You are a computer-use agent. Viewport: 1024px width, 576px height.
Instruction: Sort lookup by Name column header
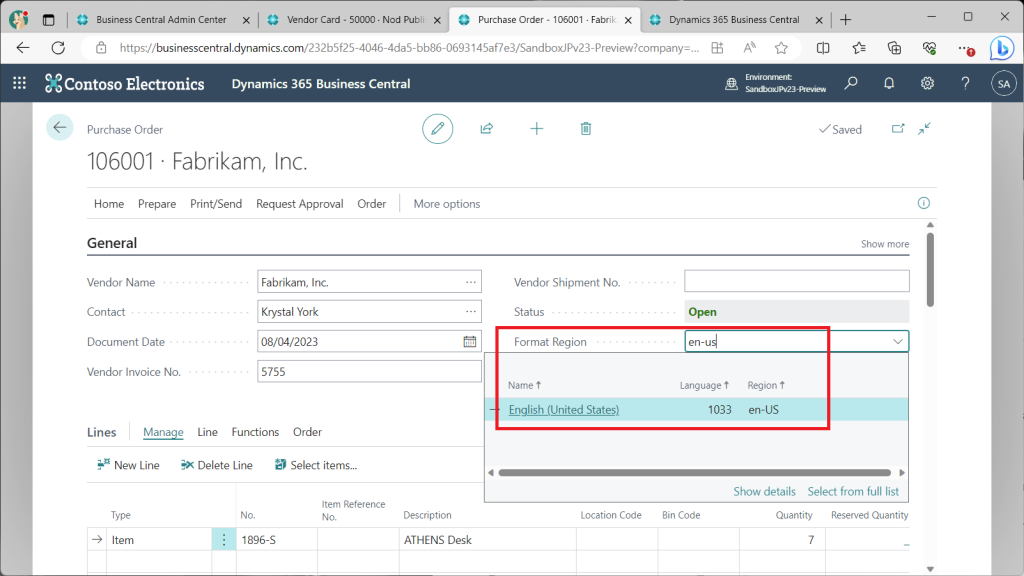tap(524, 385)
